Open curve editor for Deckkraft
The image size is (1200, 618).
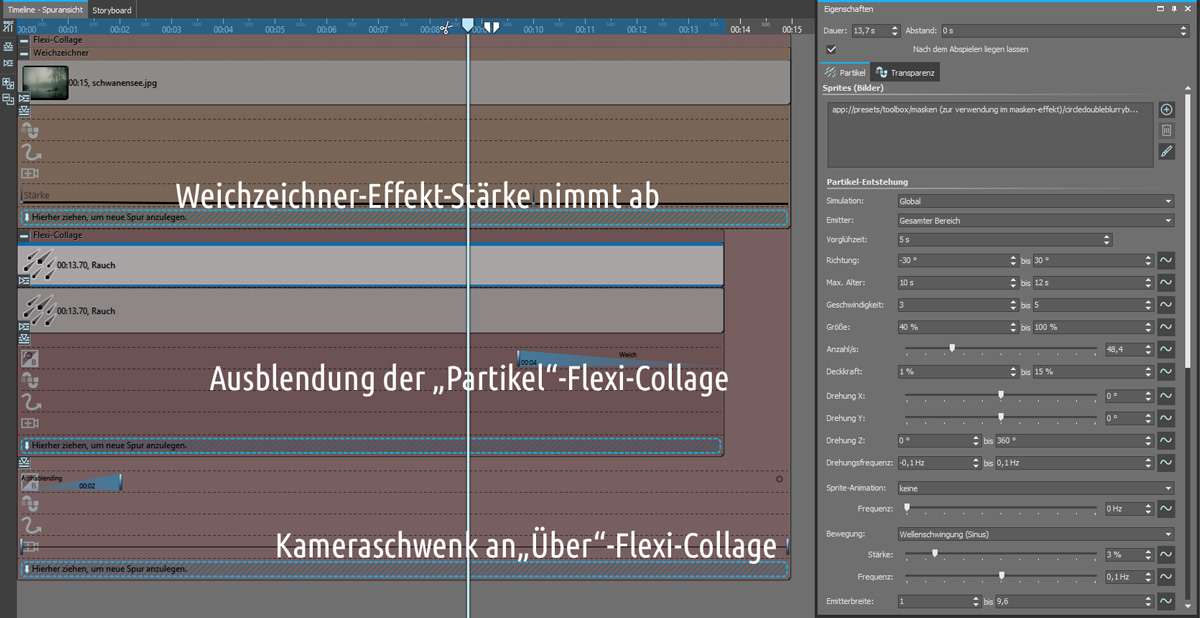pyautogui.click(x=1166, y=372)
